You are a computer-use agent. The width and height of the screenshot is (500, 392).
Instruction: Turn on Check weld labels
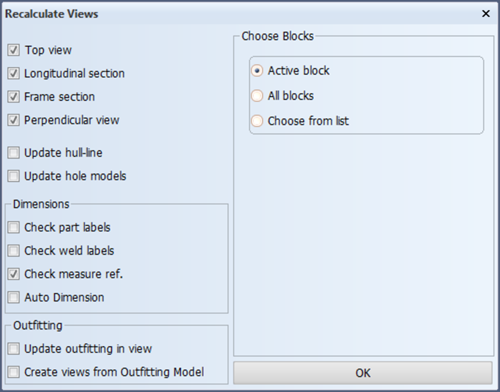tap(14, 251)
